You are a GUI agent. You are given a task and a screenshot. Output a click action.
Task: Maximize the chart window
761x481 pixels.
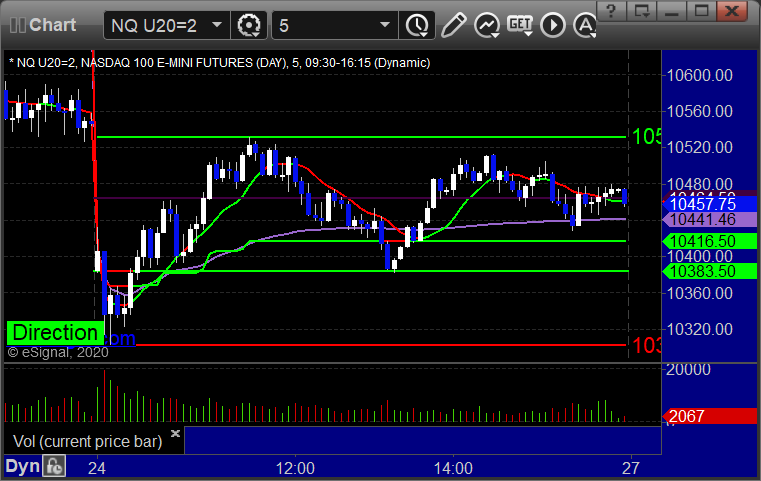click(701, 11)
